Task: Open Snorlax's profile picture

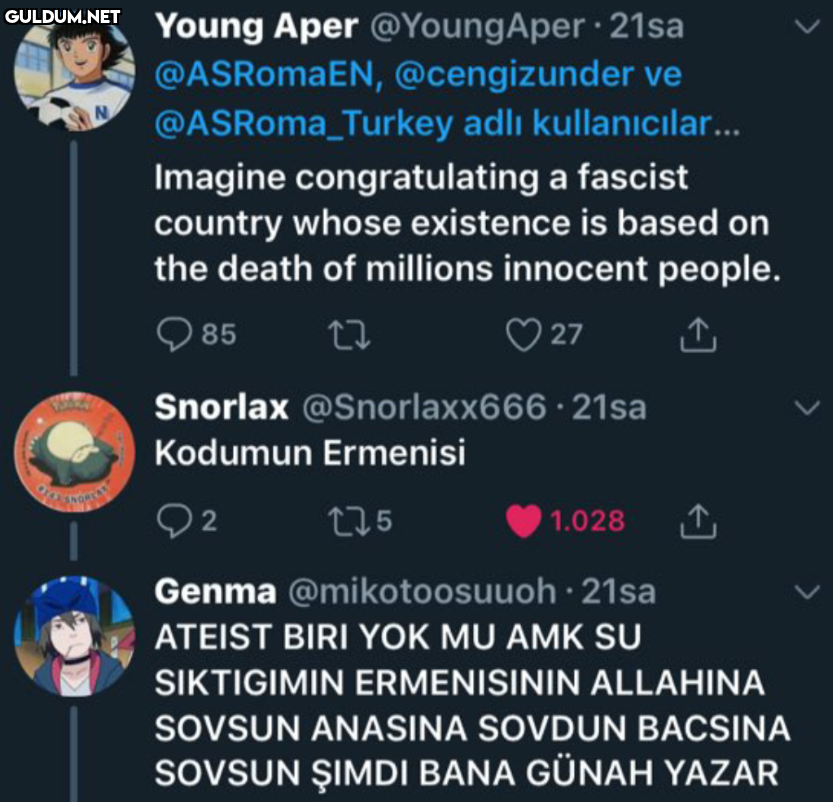Action: pos(75,451)
